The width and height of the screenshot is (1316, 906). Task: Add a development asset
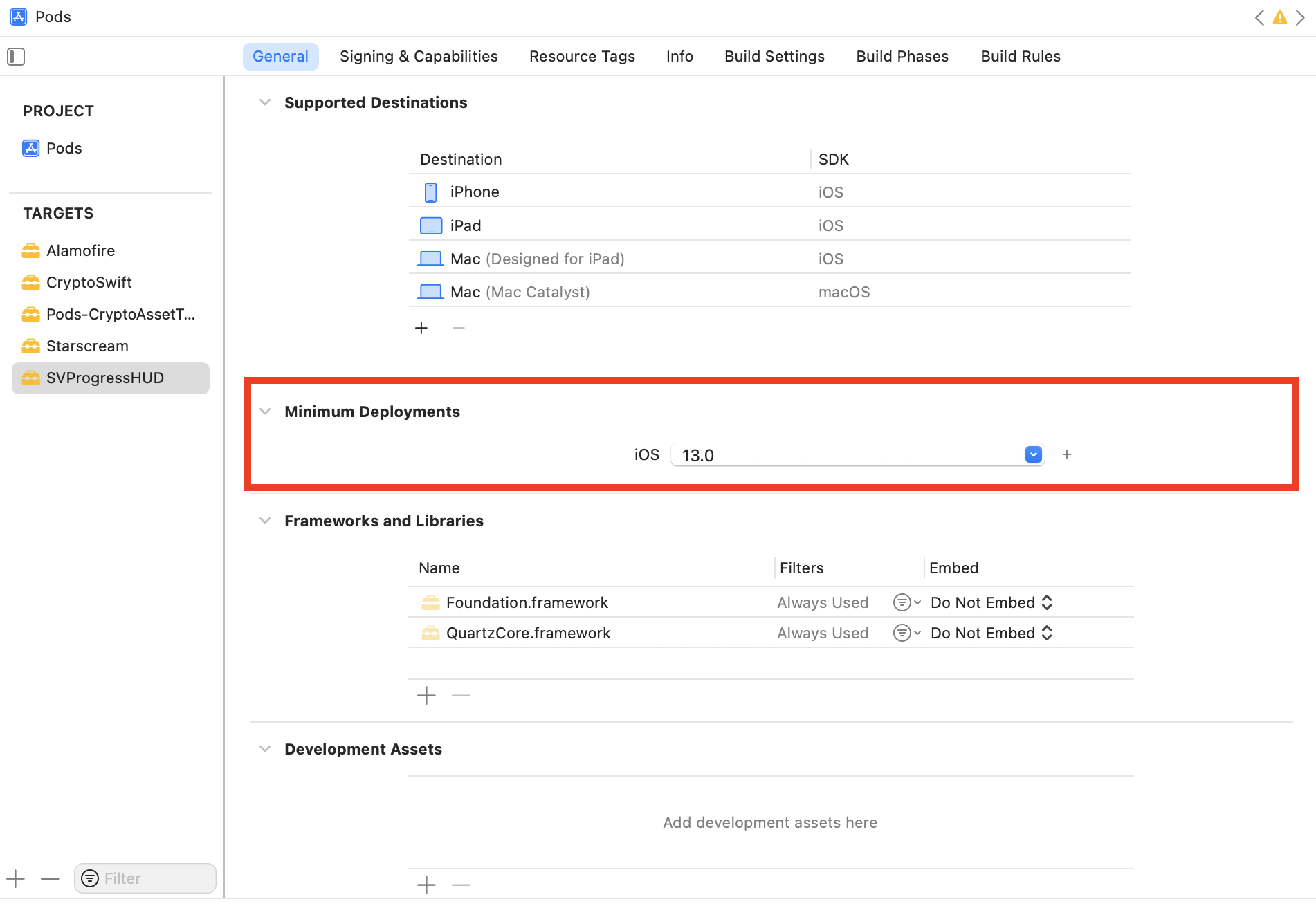[426, 885]
